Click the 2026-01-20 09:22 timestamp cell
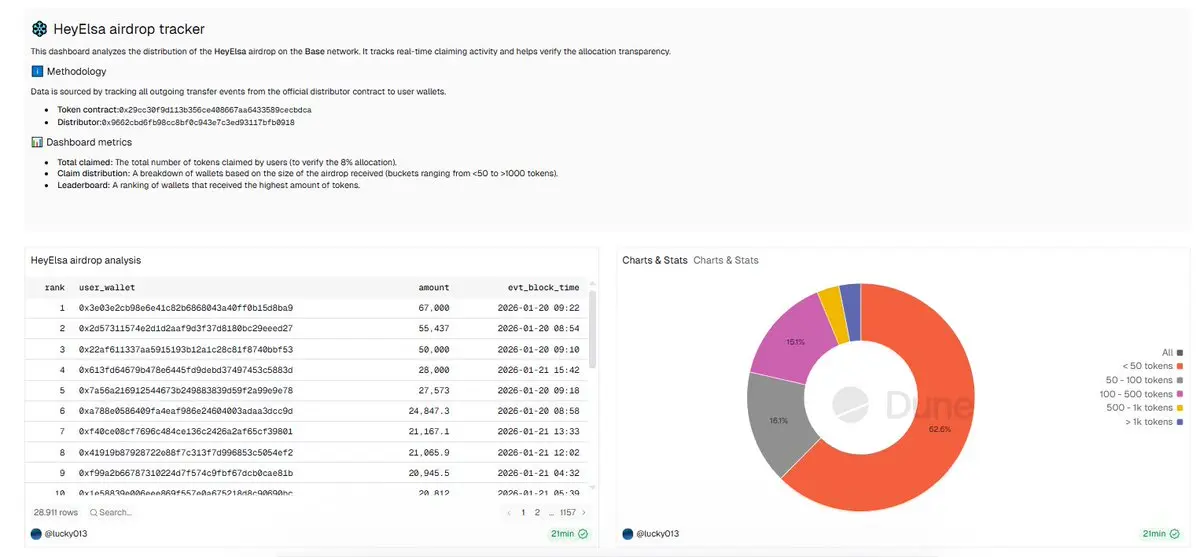The height and width of the screenshot is (557, 1200). [x=538, y=308]
